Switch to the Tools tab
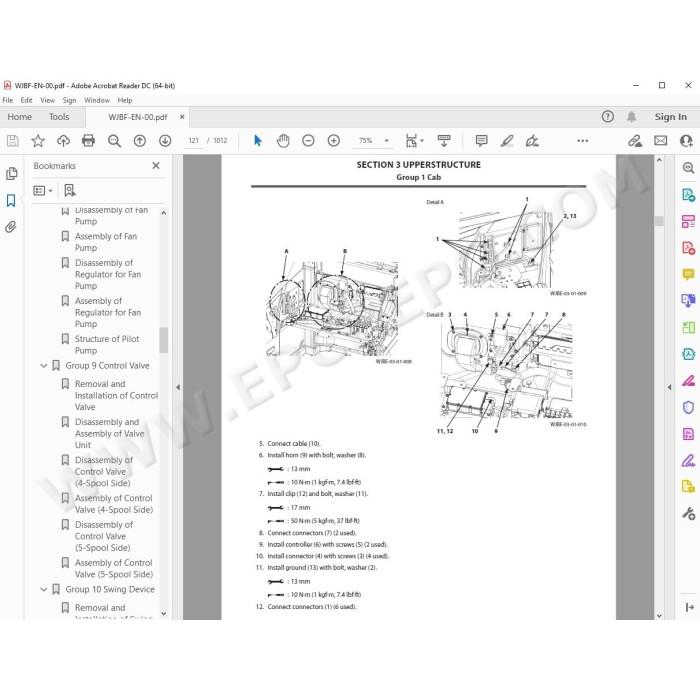This screenshot has height=700, width=700. pos(59,117)
